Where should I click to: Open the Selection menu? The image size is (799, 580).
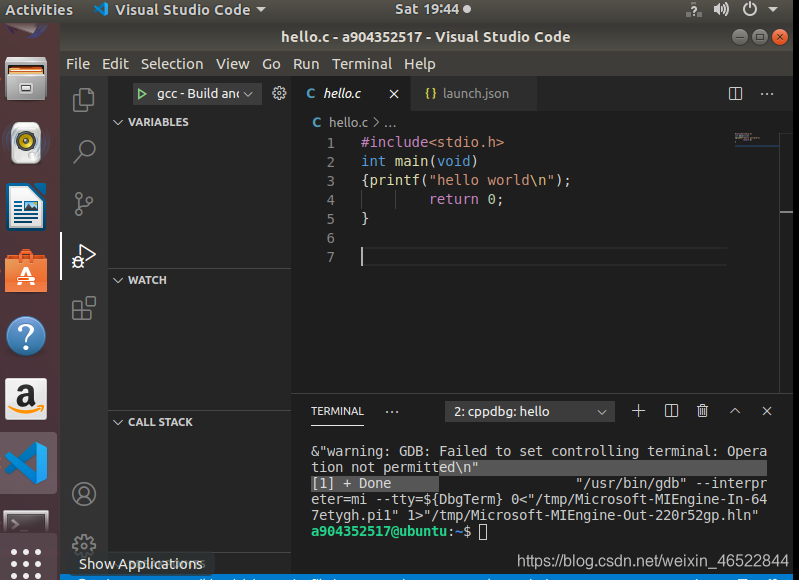coord(172,64)
